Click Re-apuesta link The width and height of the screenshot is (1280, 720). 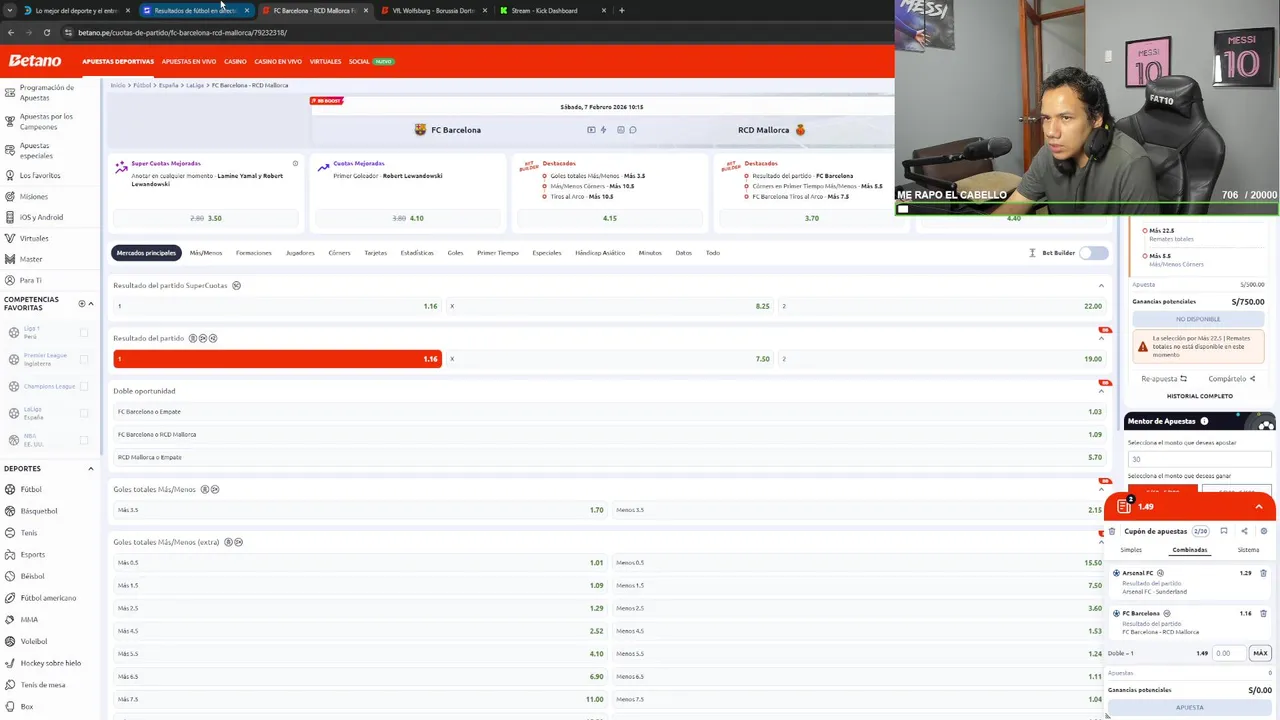tap(1164, 379)
